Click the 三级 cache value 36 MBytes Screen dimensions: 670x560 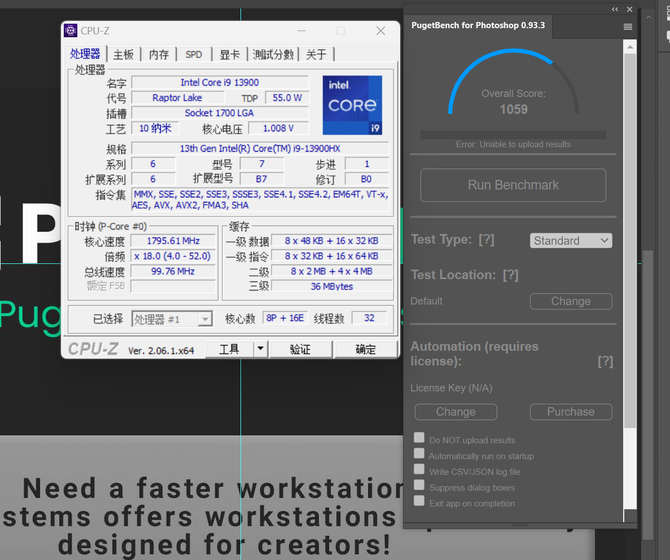[x=332, y=287]
